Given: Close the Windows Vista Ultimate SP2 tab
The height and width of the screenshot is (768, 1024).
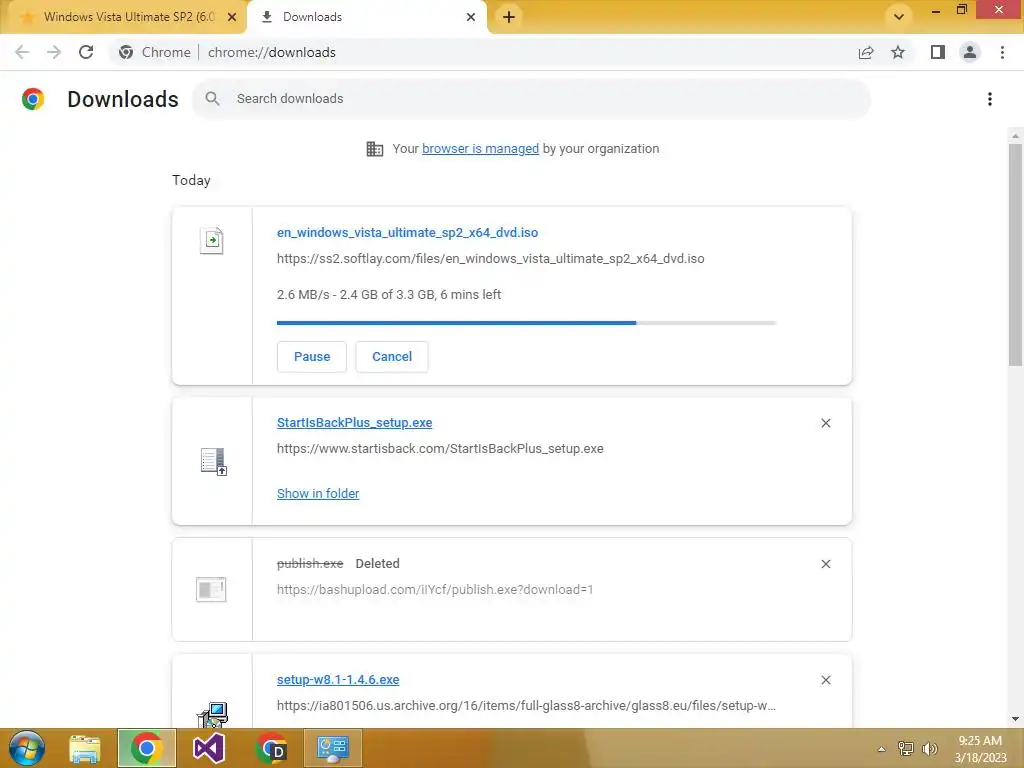Looking at the screenshot, I should pos(232,17).
